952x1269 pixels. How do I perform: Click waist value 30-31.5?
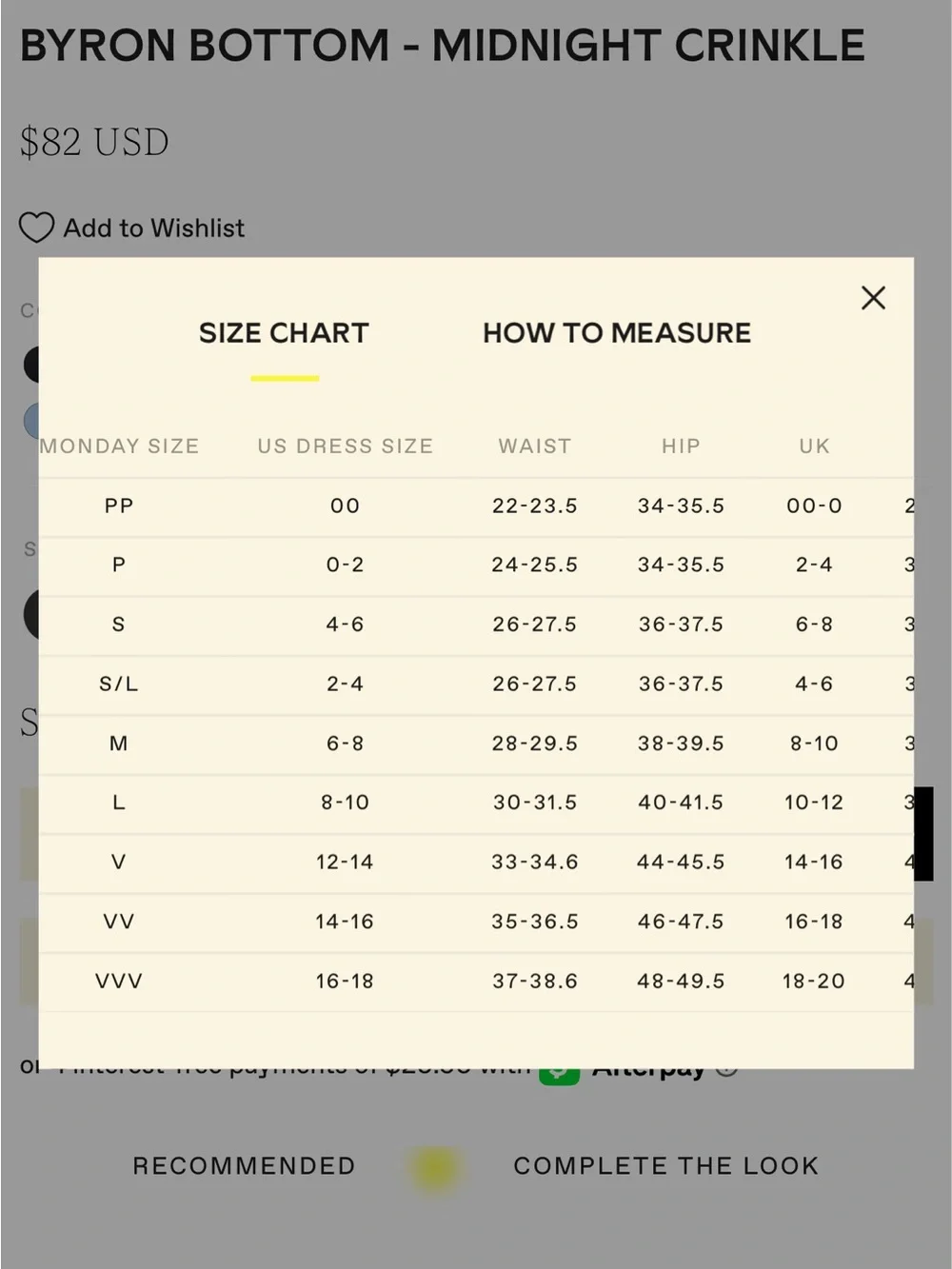(535, 803)
